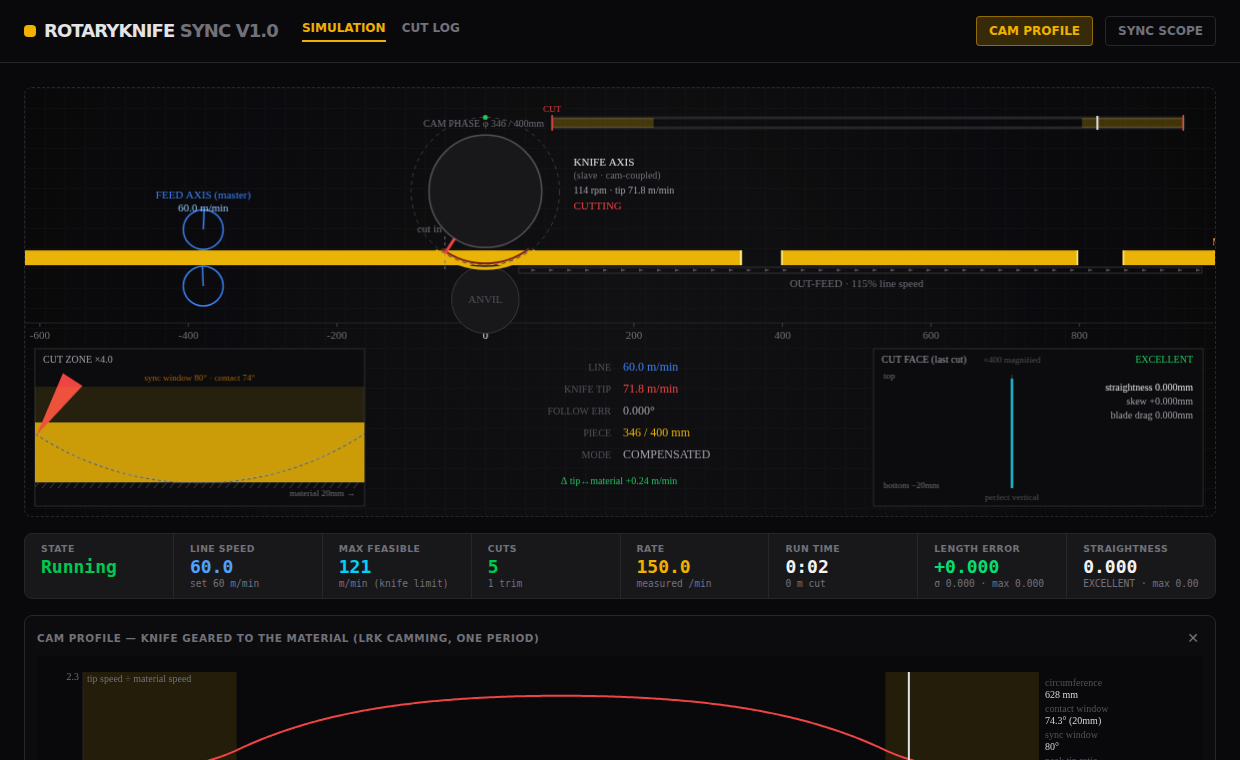1240x760 pixels.
Task: Click the circumference 628 mm readout
Action: 1074,689
